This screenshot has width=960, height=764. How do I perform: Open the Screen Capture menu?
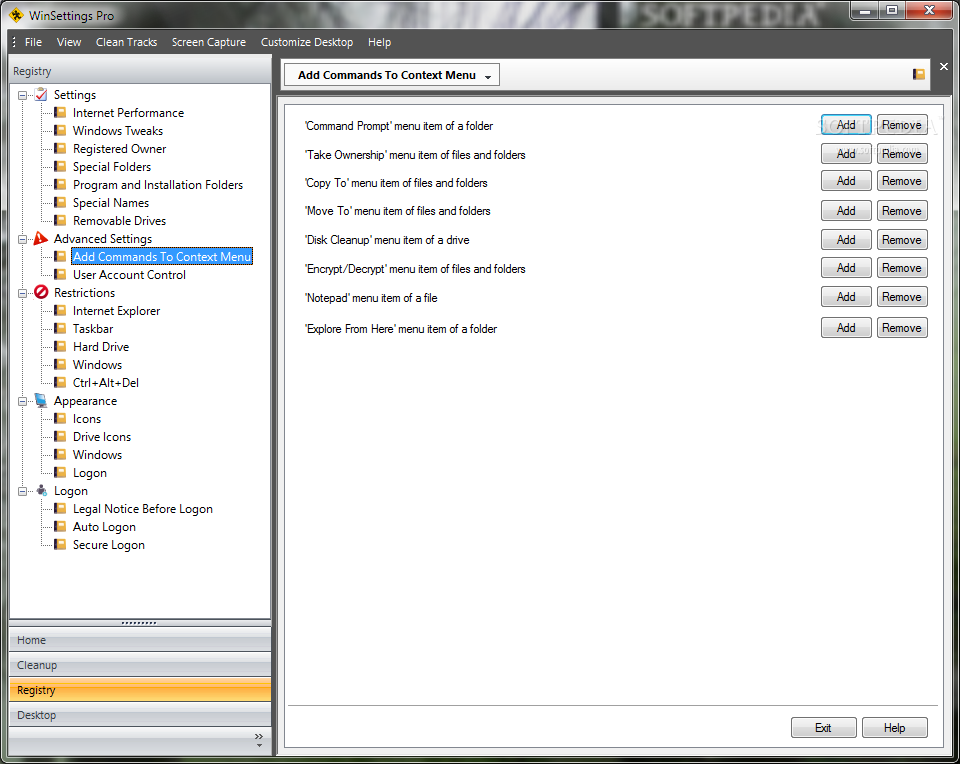coord(209,42)
